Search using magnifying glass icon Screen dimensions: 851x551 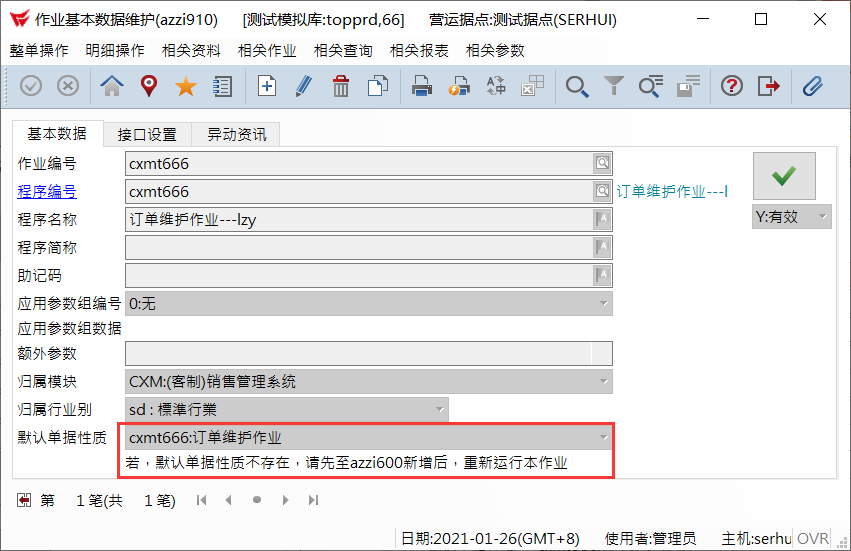click(577, 86)
